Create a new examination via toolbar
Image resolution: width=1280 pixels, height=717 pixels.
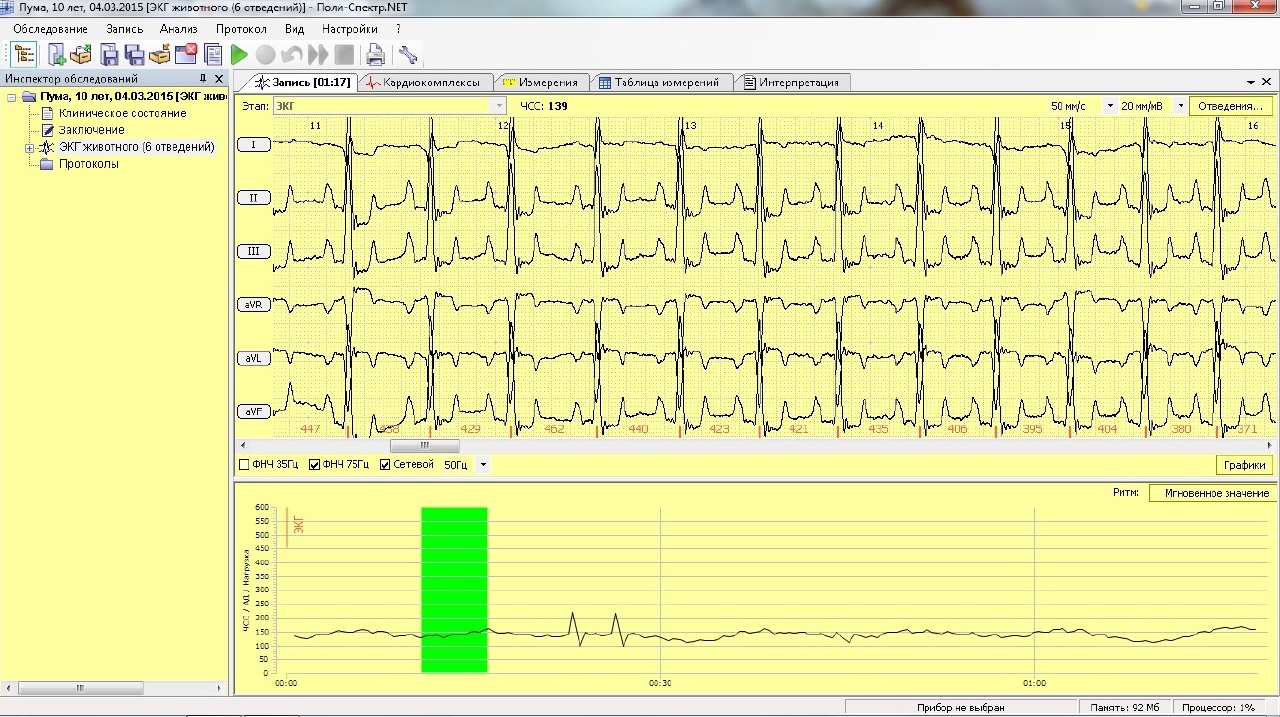coord(56,54)
